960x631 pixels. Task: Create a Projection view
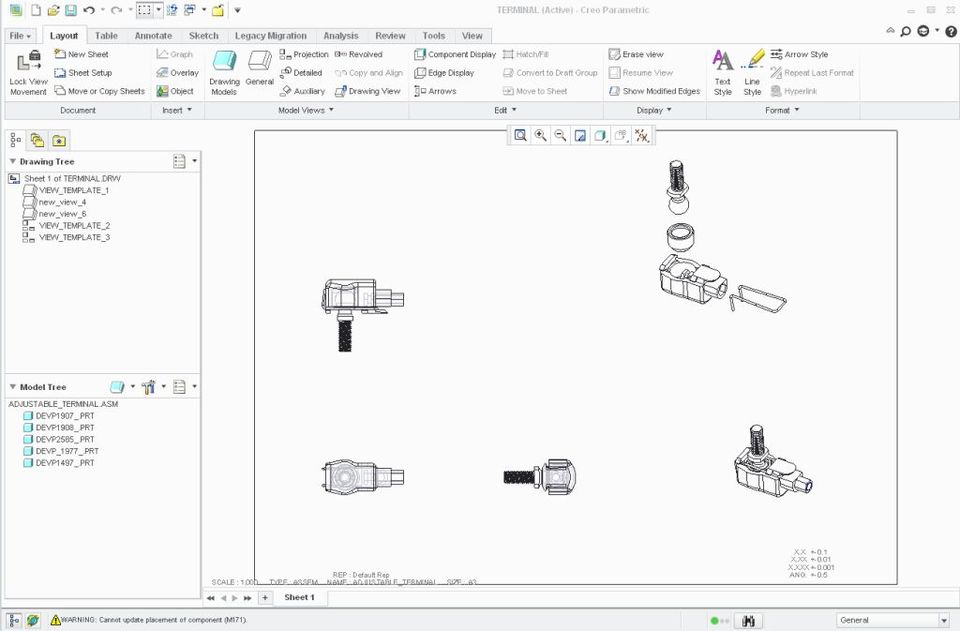303,54
